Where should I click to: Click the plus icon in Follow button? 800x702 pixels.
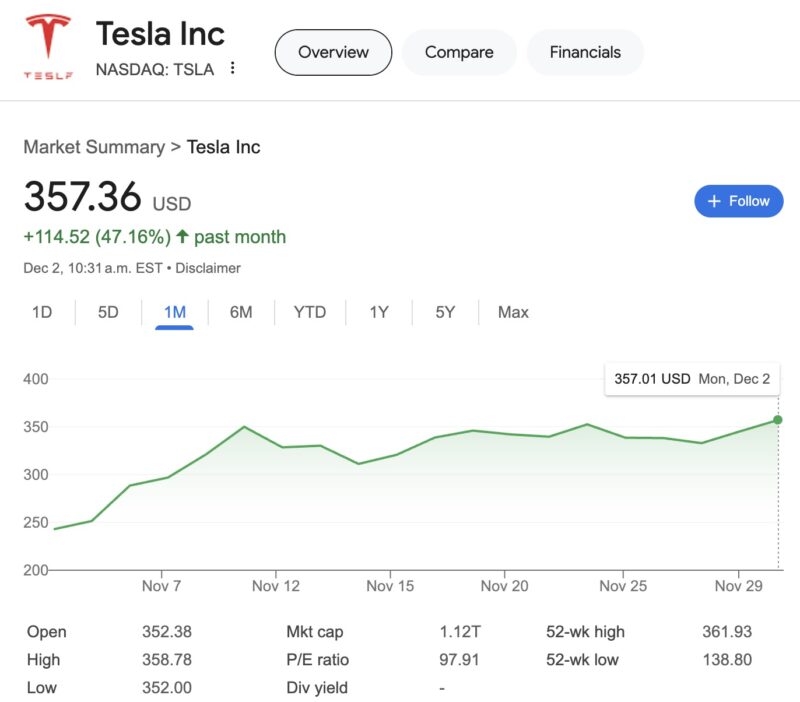tap(714, 201)
